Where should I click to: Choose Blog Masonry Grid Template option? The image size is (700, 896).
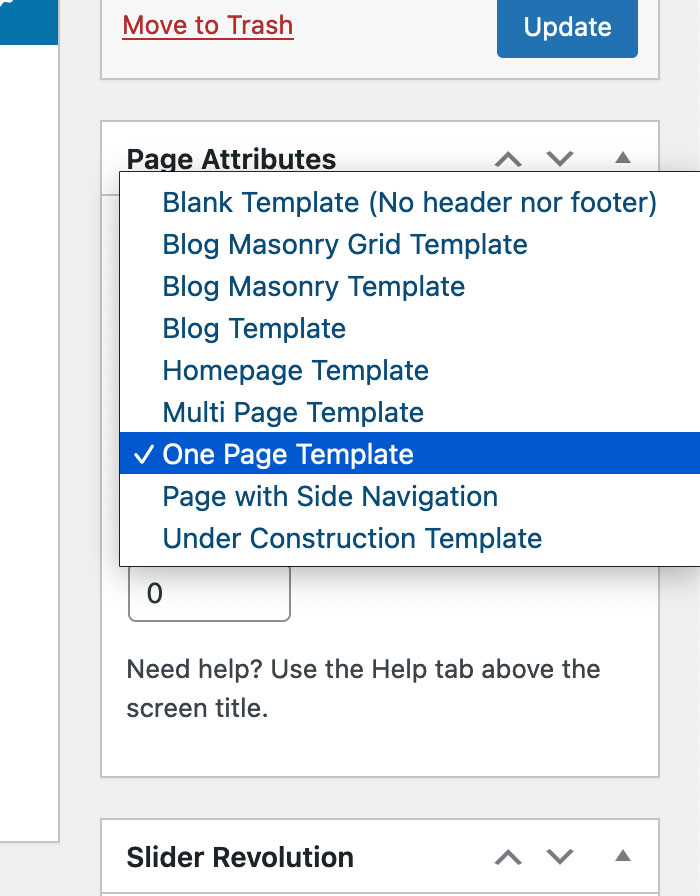pyautogui.click(x=345, y=245)
